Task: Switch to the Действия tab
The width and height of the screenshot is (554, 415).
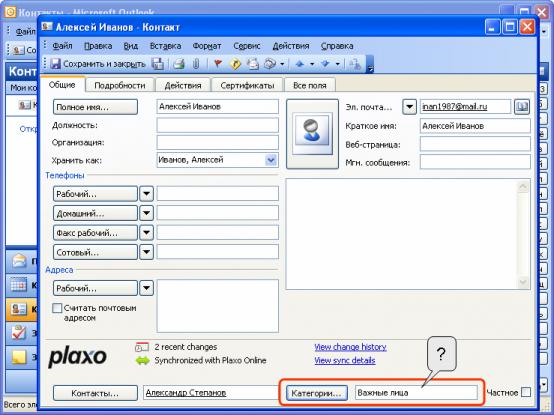Action: click(183, 85)
